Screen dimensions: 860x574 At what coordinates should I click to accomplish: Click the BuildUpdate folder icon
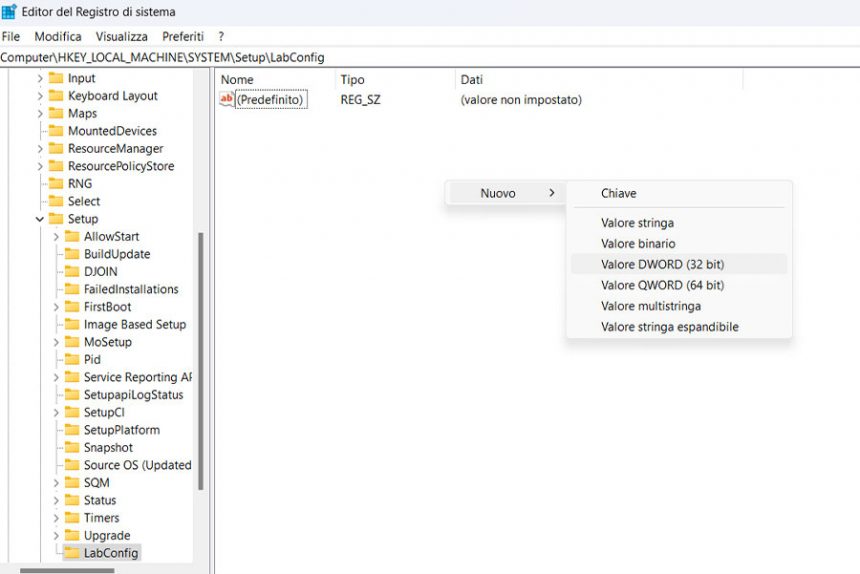72,254
